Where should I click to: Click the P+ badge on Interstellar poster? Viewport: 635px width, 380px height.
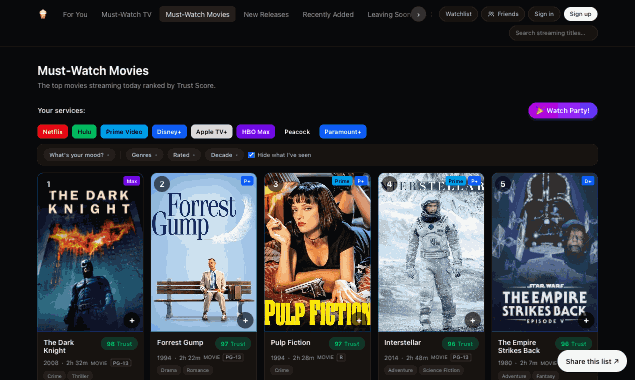click(x=474, y=181)
